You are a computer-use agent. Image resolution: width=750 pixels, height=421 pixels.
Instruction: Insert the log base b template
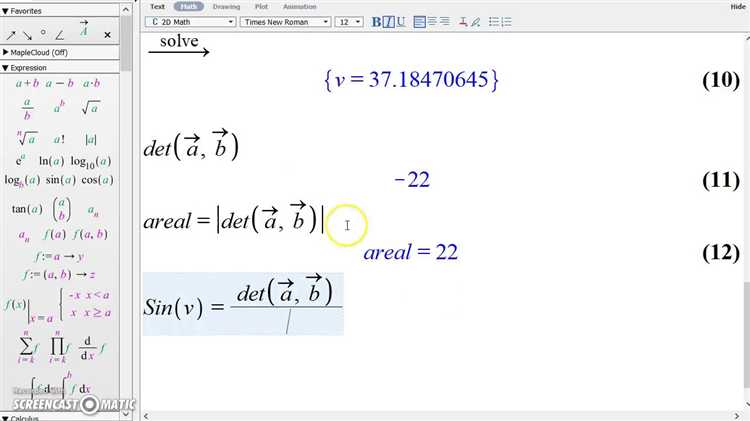pyautogui.click(x=22, y=181)
